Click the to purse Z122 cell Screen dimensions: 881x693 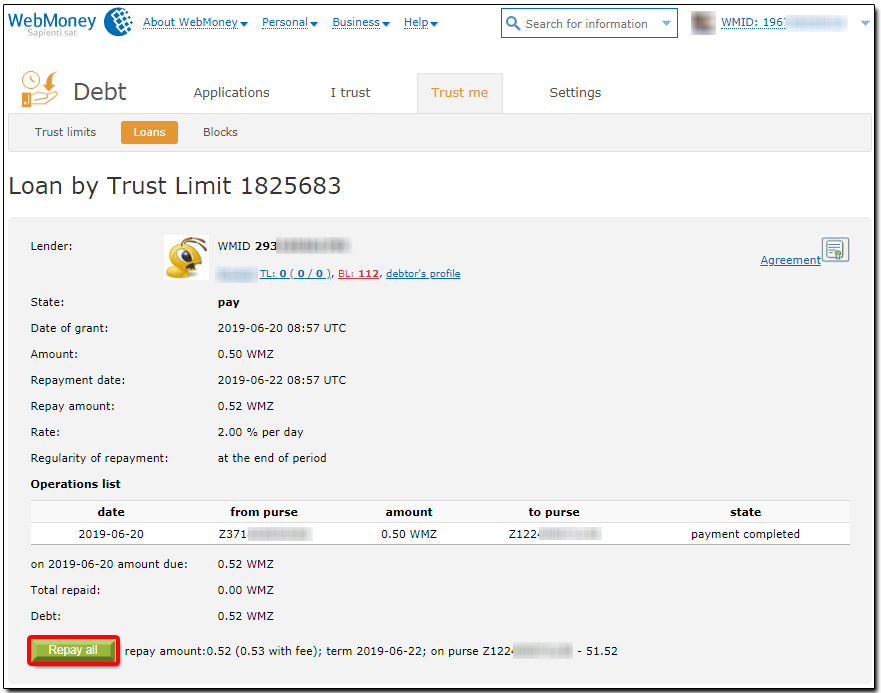pos(554,534)
